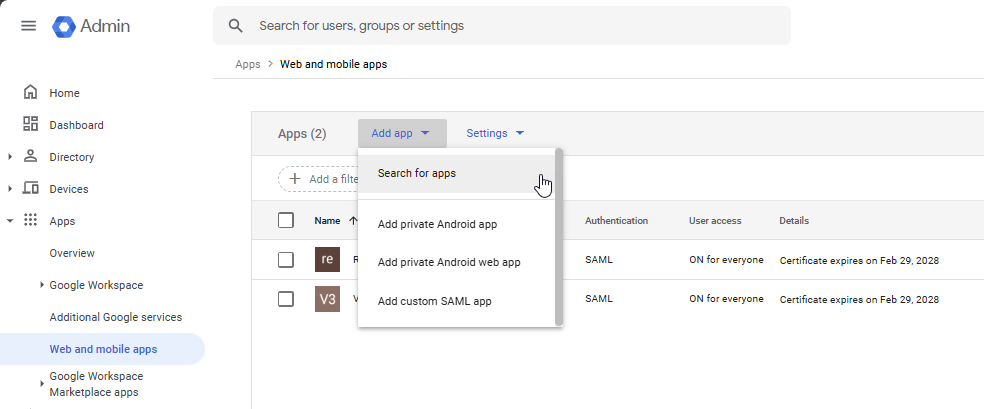Choose 'Add custom SAML app'
The image size is (984, 409).
456,301
